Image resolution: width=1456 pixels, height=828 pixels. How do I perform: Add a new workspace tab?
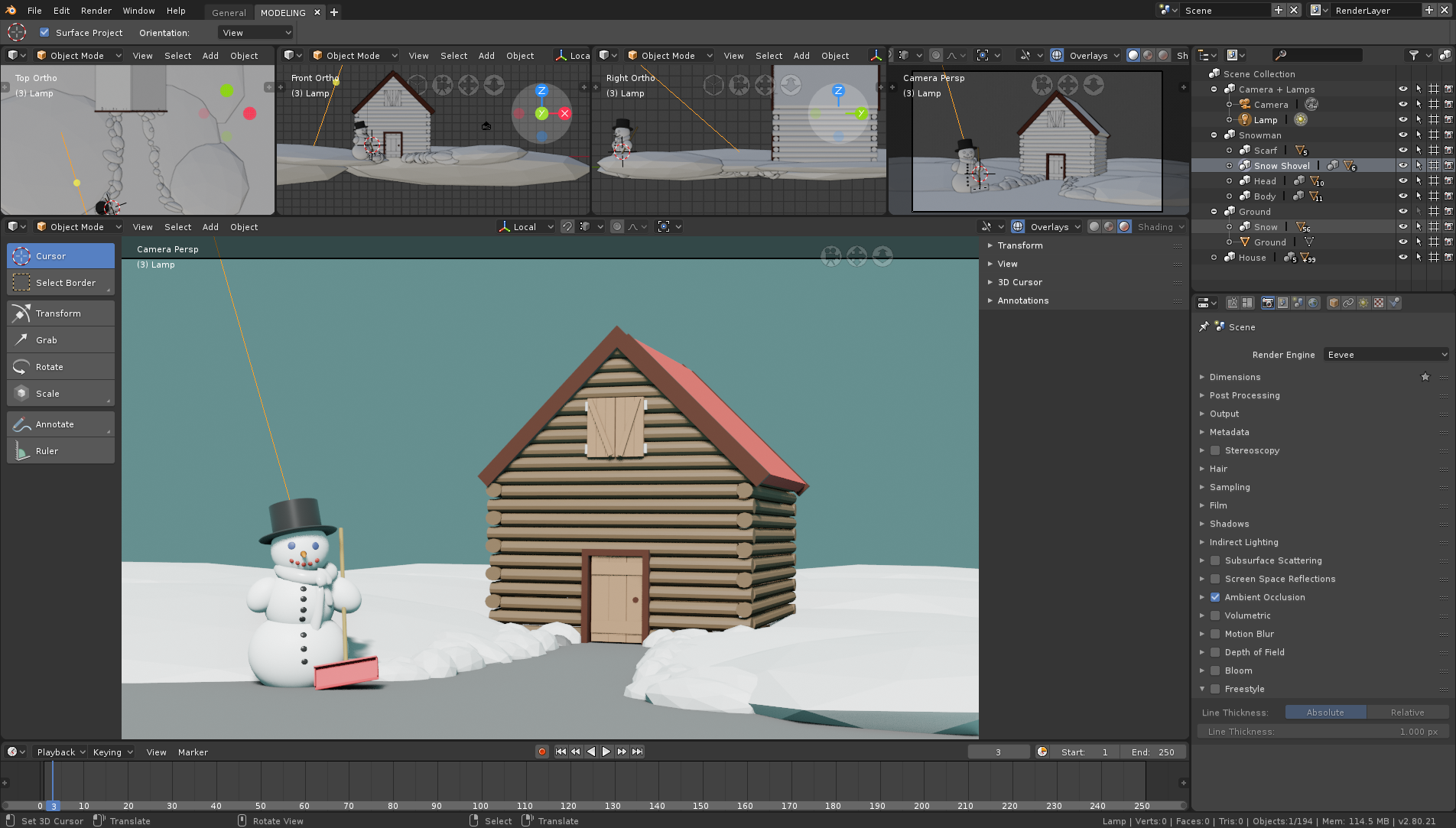pyautogui.click(x=334, y=12)
